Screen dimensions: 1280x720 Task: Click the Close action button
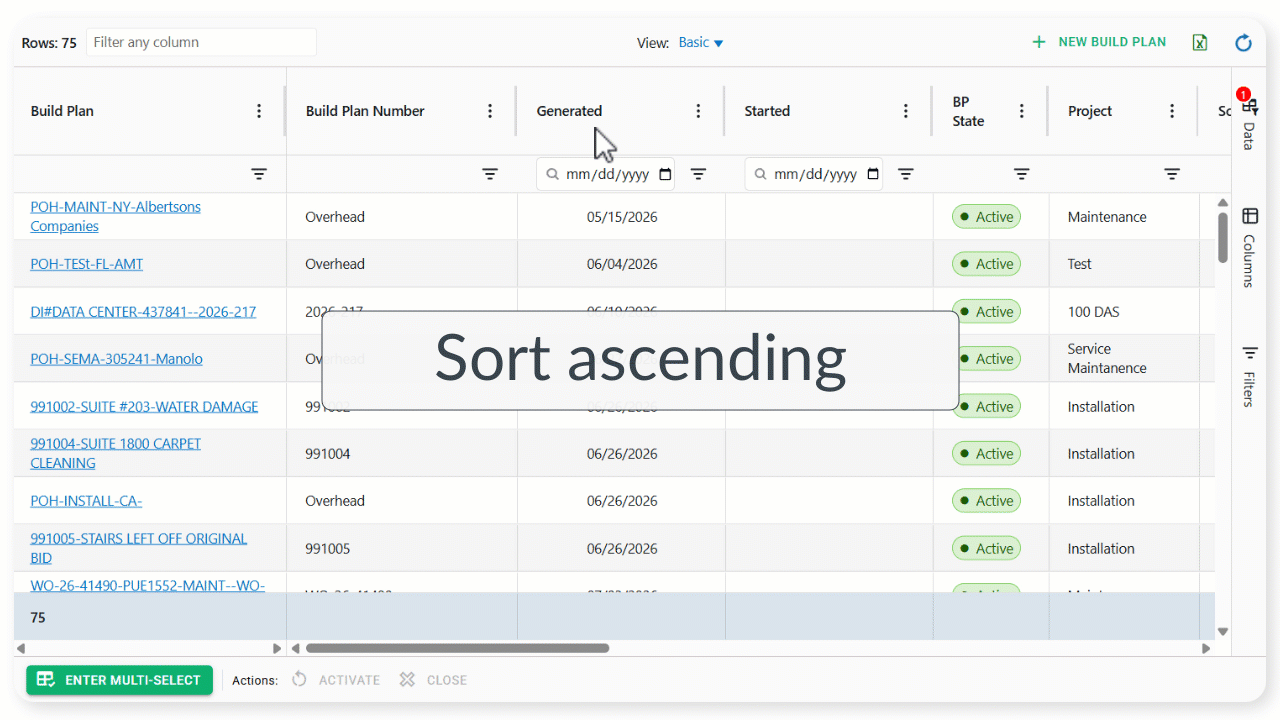point(433,680)
